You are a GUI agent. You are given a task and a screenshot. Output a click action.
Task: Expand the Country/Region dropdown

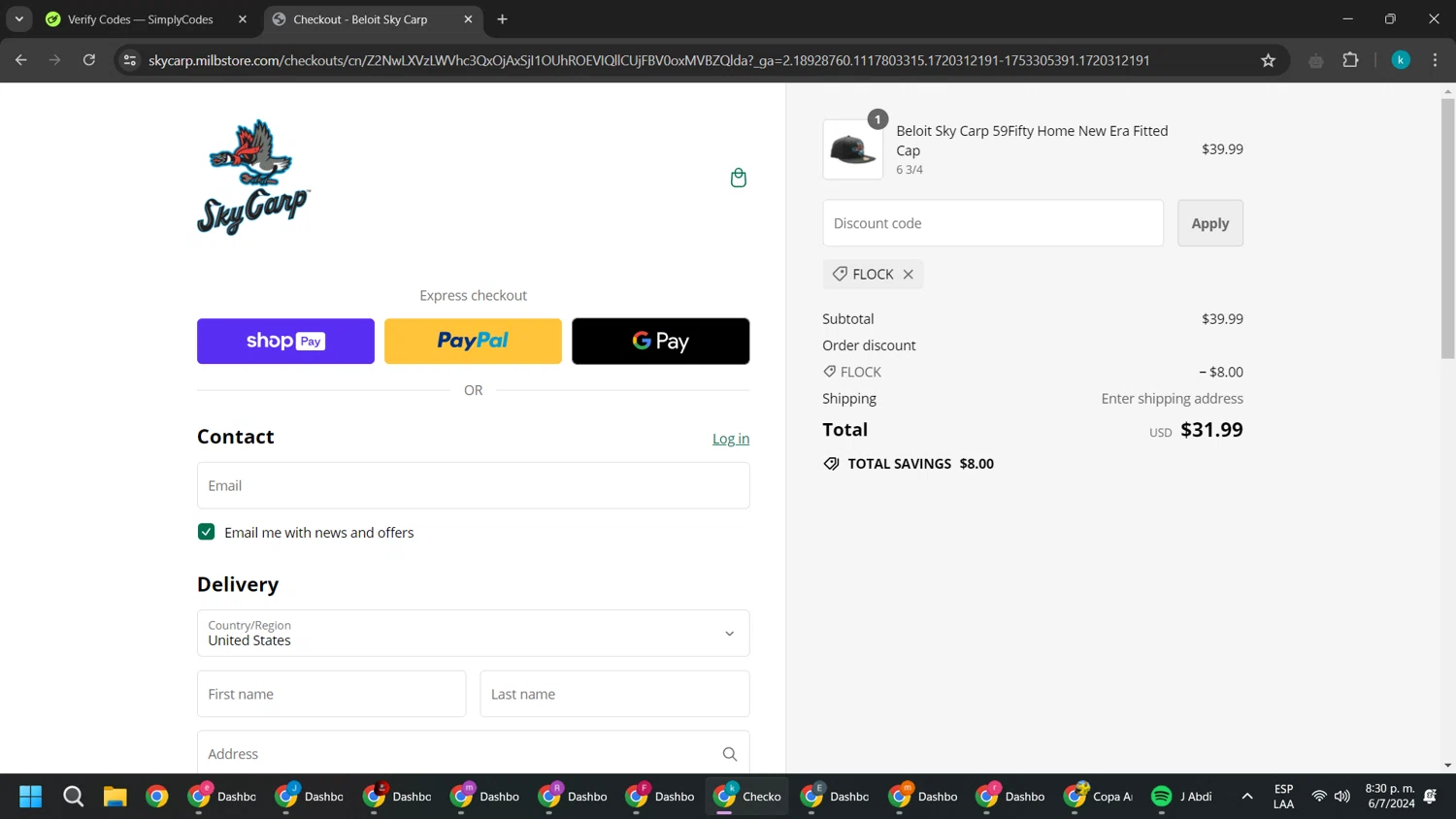tap(474, 634)
